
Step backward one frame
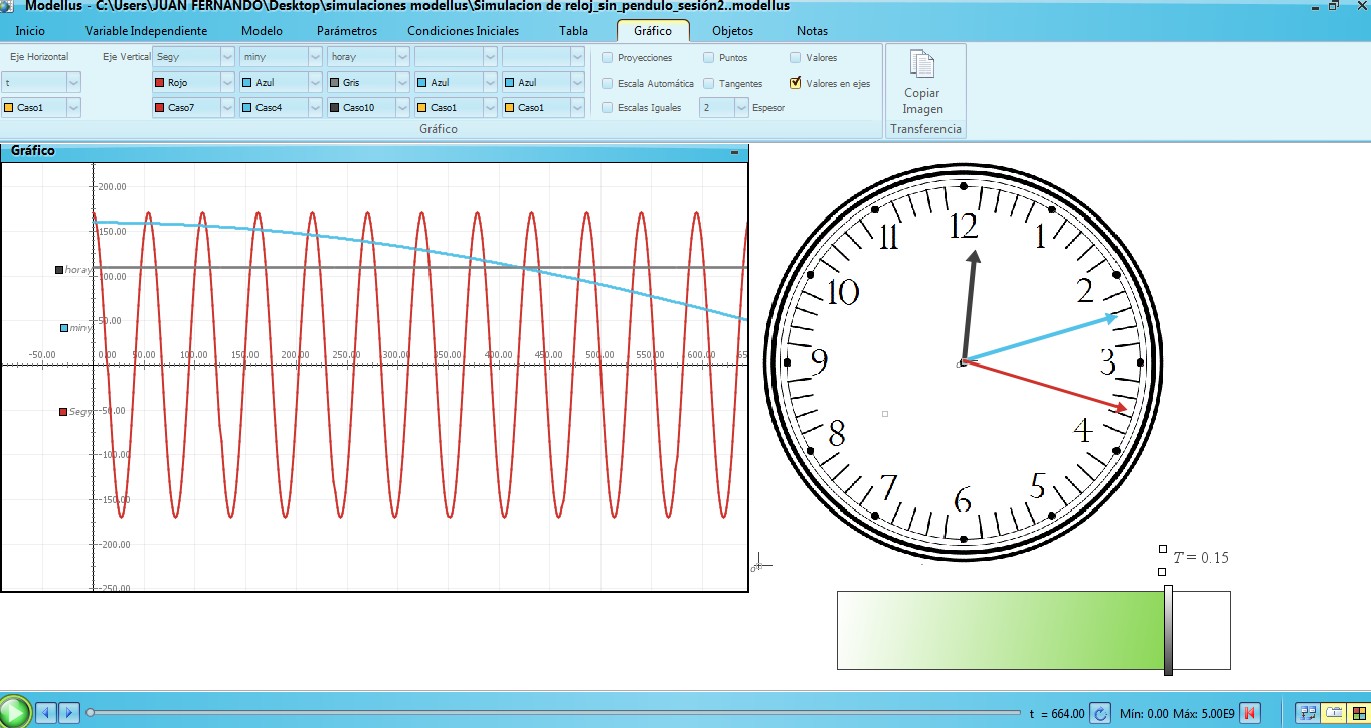(46, 713)
